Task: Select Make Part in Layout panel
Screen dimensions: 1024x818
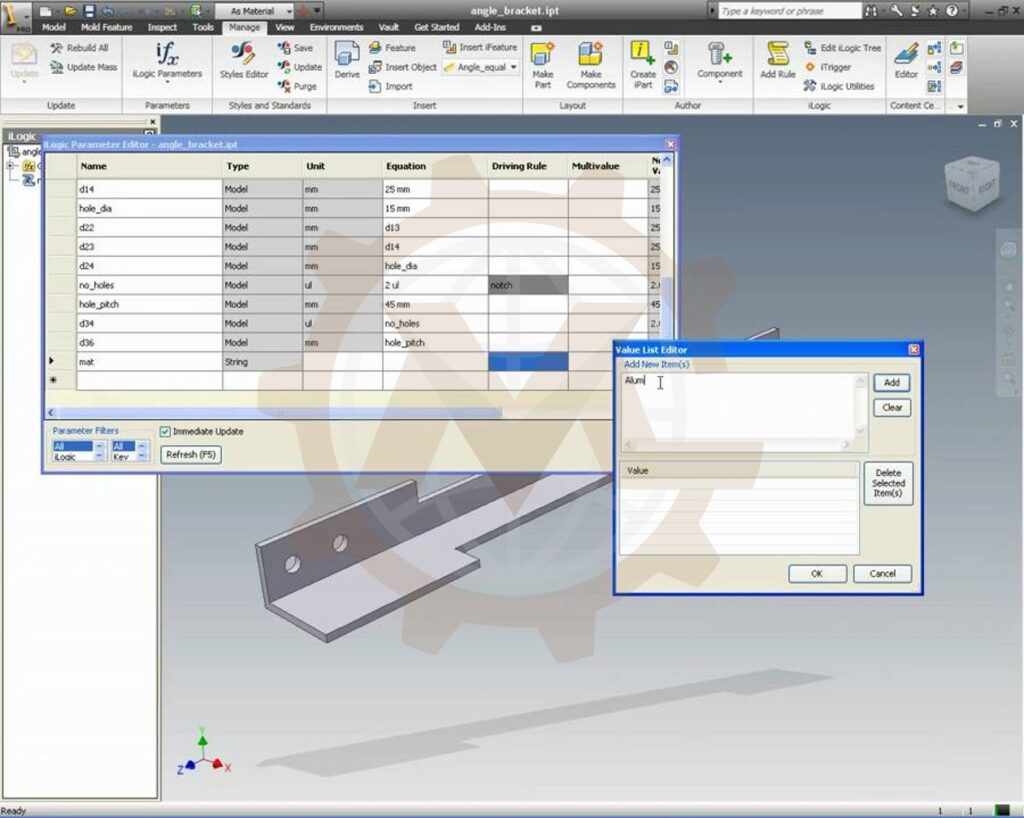Action: tap(542, 65)
